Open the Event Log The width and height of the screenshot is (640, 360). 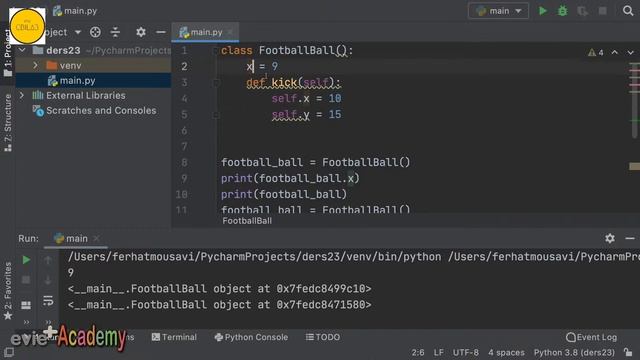point(591,337)
